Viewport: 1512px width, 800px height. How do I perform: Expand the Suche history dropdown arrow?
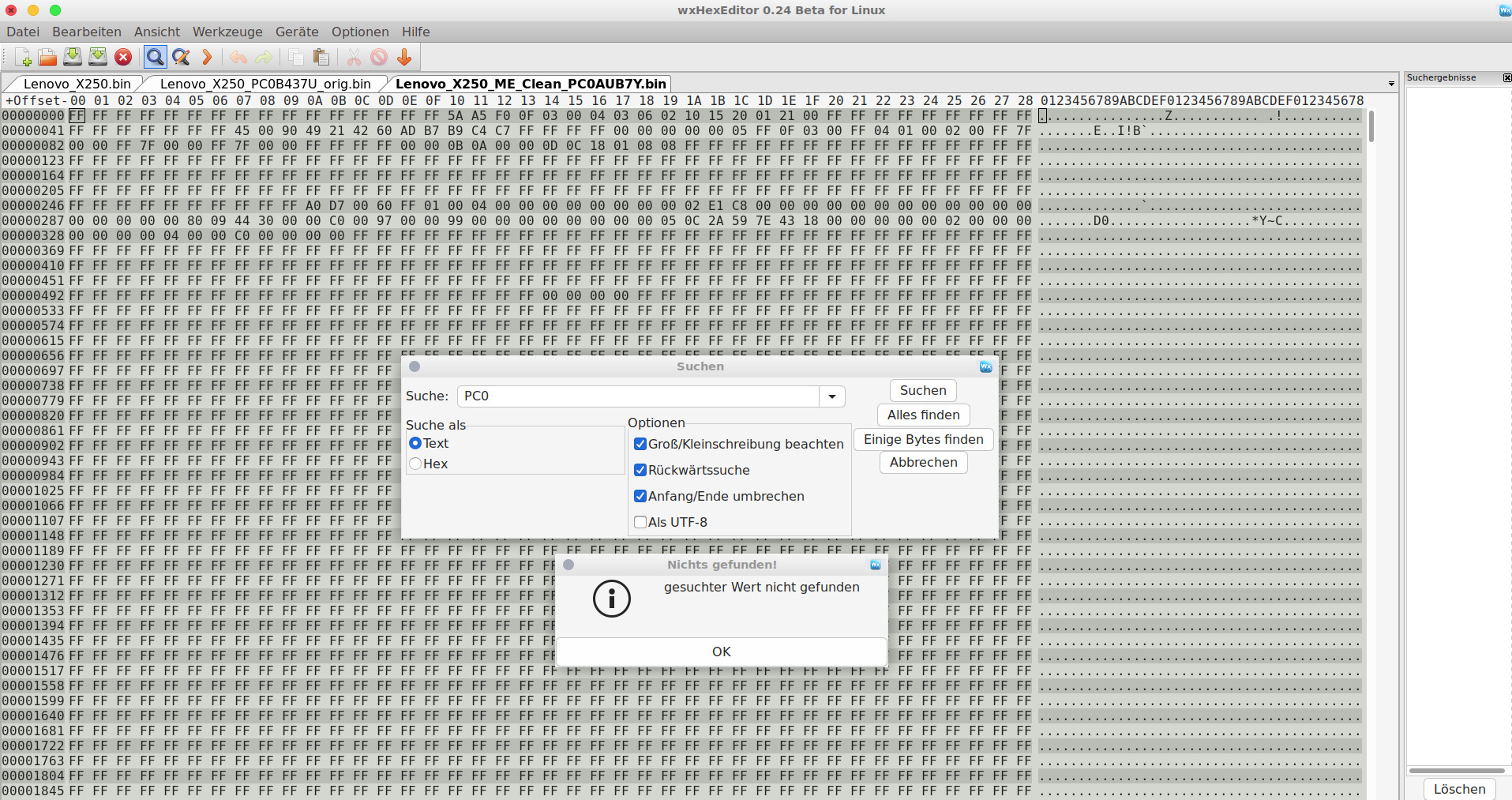pos(831,396)
